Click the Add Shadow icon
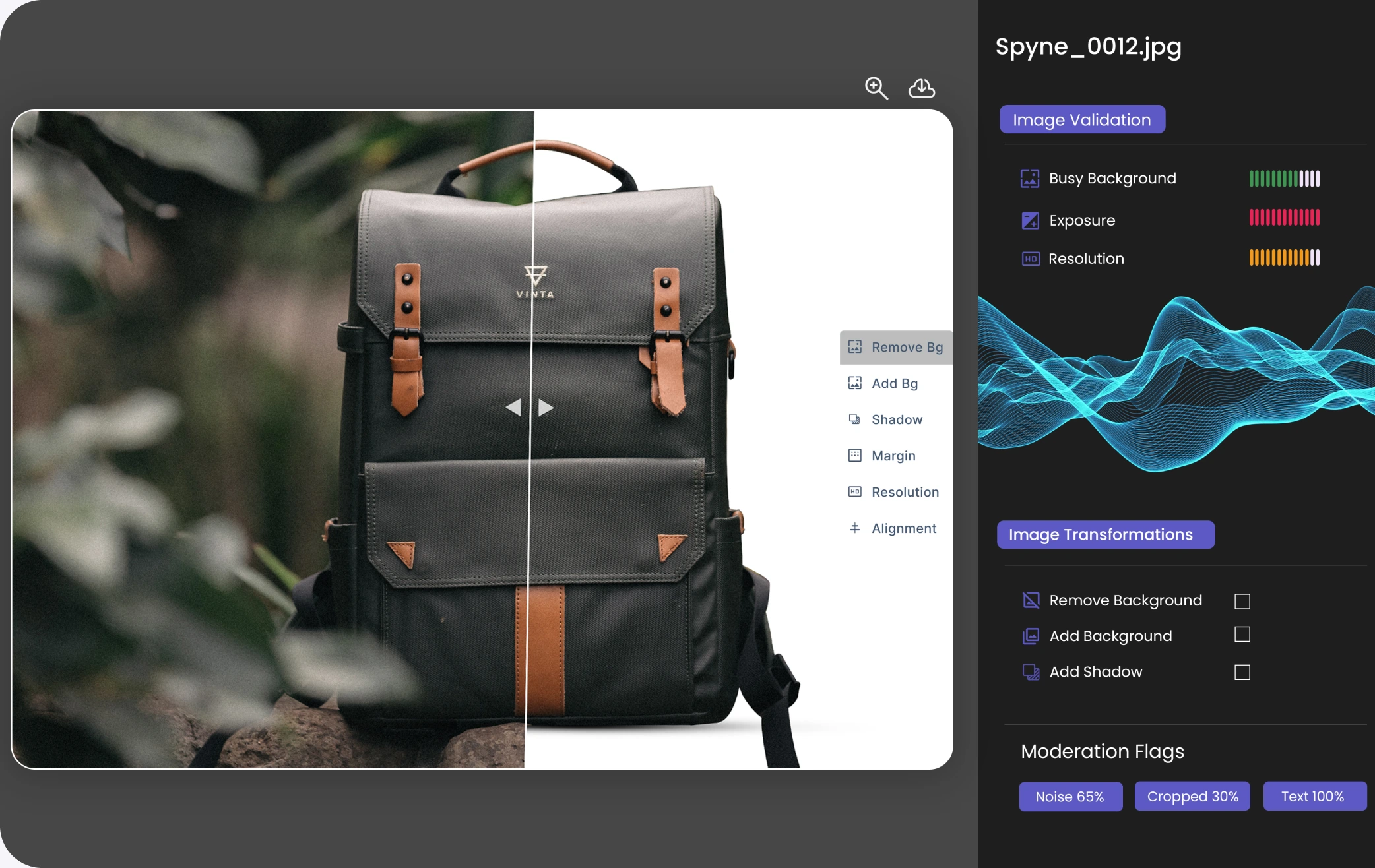Image resolution: width=1375 pixels, height=868 pixels. click(x=1031, y=671)
